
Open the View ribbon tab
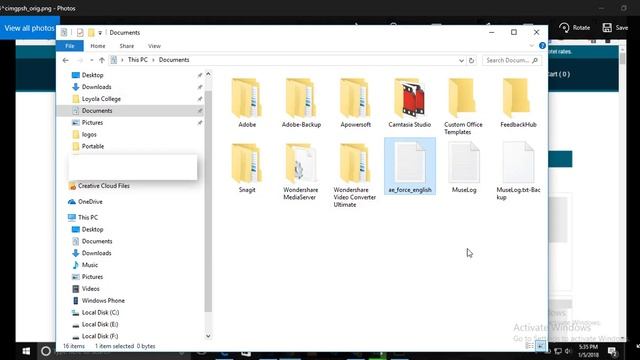click(154, 46)
